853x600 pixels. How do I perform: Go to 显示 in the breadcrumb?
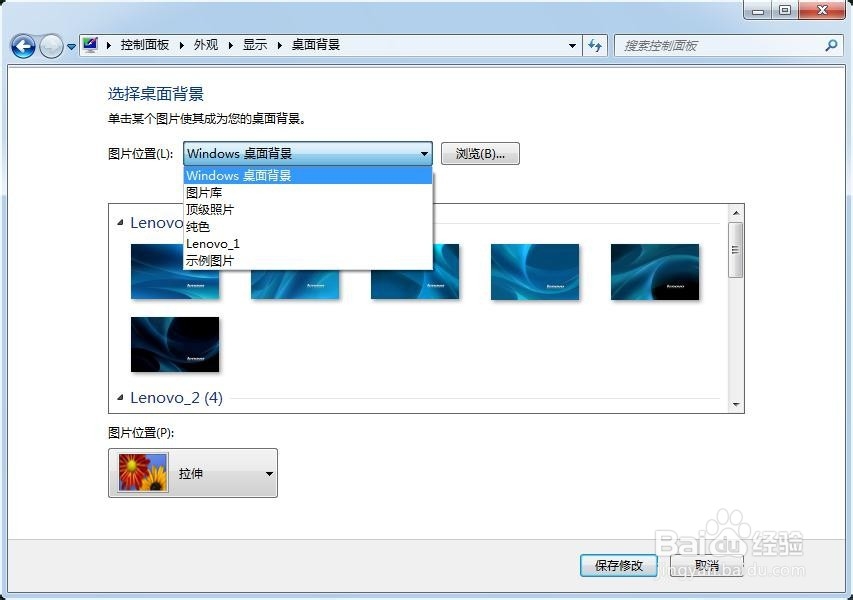click(255, 45)
